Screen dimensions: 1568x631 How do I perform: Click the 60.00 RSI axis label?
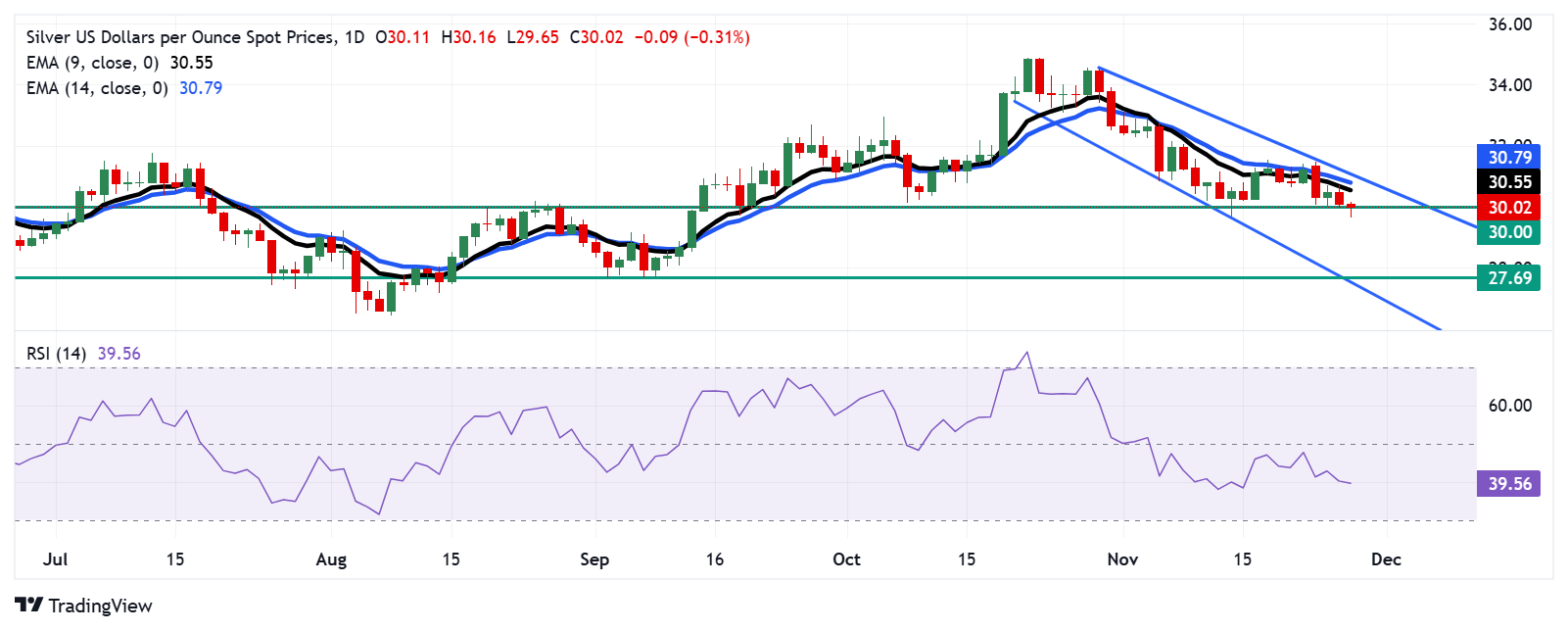coord(1509,406)
